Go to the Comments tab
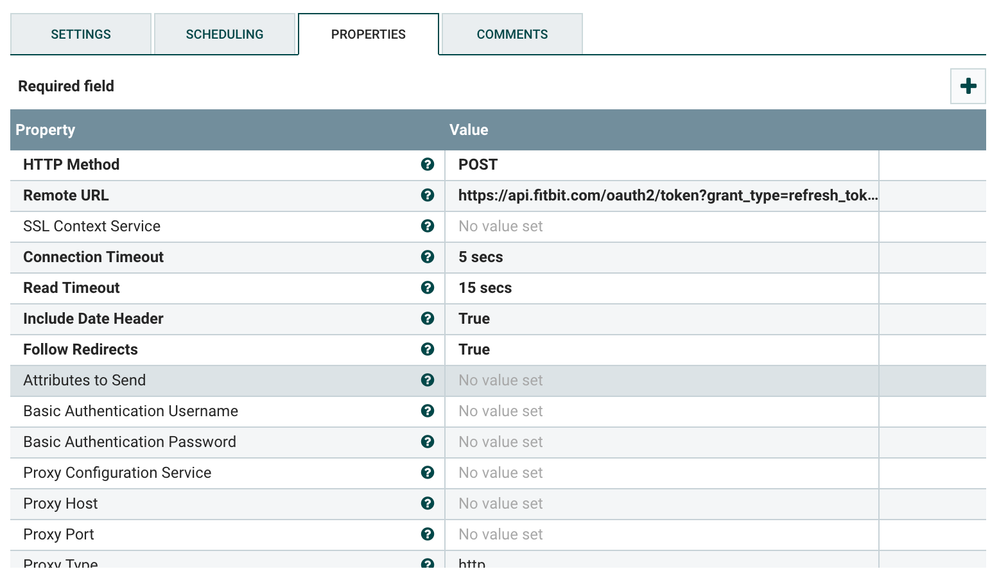This screenshot has height=582, width=999. (512, 34)
